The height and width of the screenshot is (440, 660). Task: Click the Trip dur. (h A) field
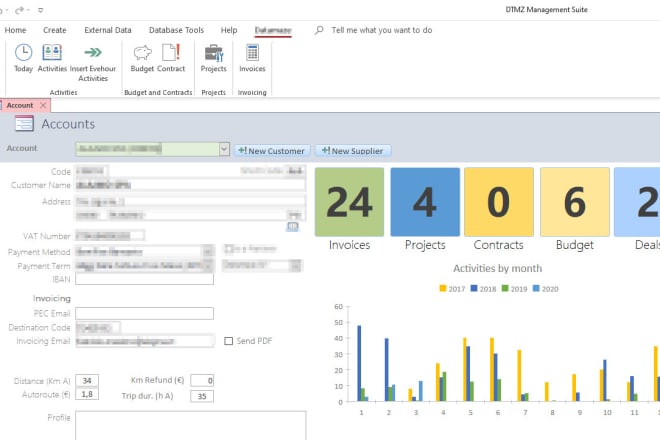202,396
